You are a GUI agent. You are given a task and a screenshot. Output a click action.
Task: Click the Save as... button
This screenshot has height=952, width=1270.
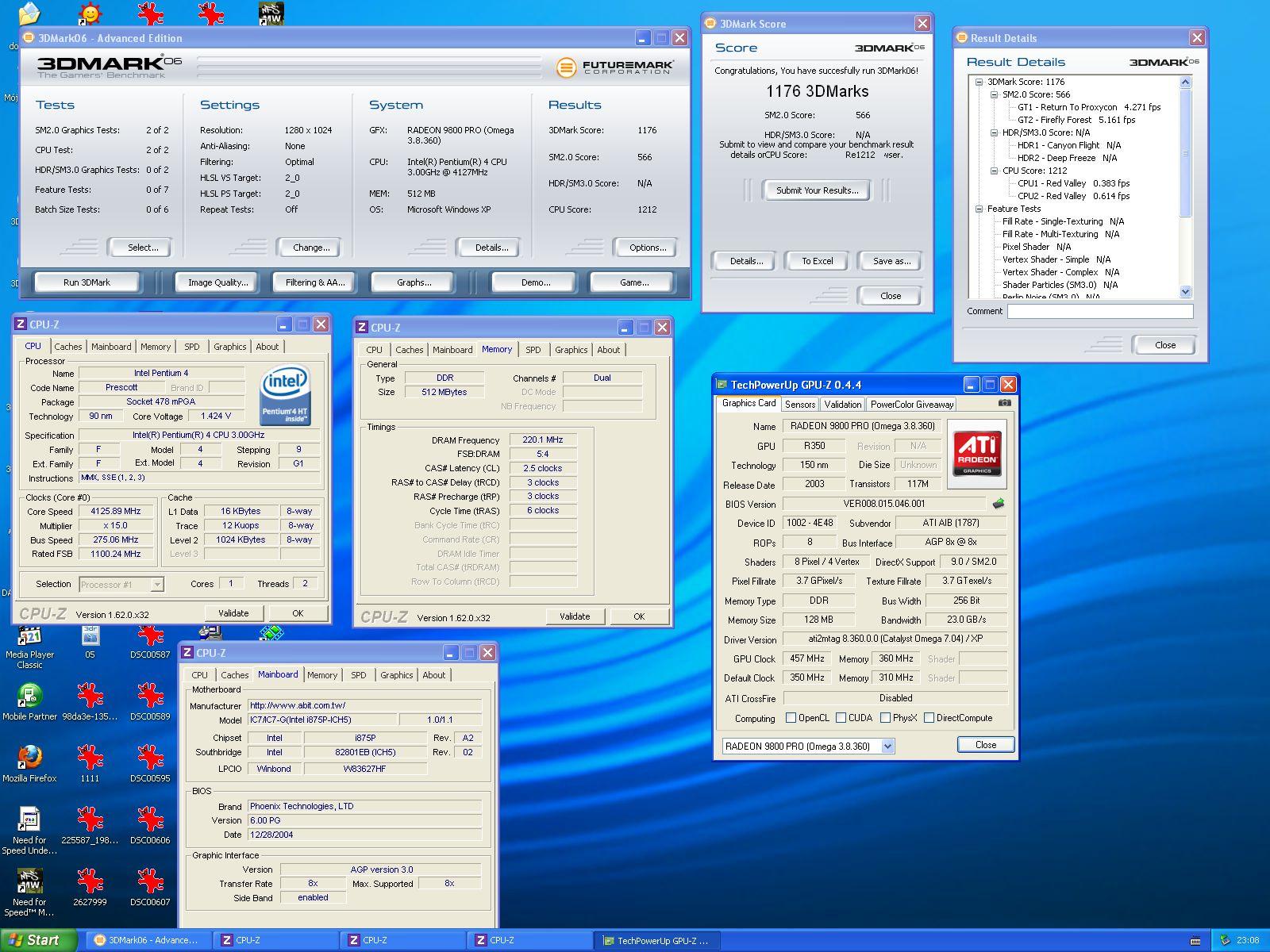(x=891, y=261)
